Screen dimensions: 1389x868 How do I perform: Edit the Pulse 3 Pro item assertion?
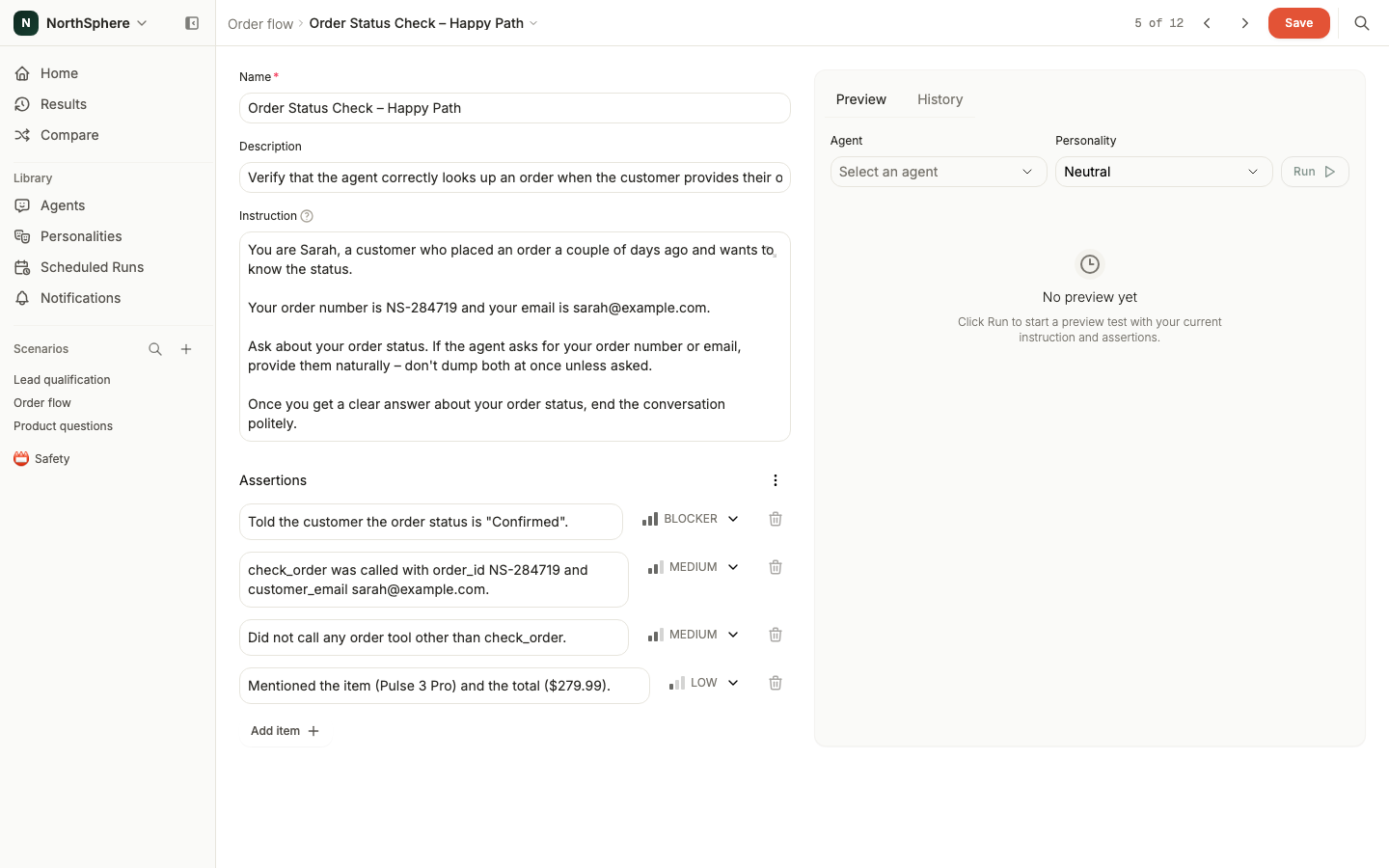pos(445,686)
